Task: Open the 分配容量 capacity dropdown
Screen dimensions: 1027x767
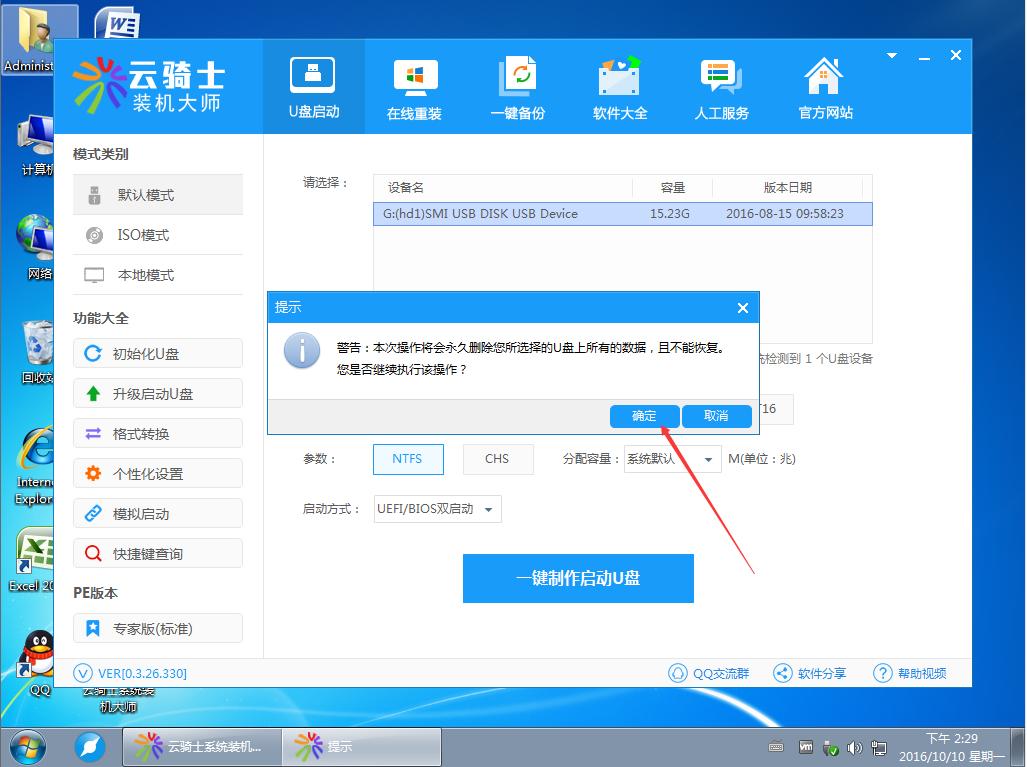Action: click(x=671, y=459)
